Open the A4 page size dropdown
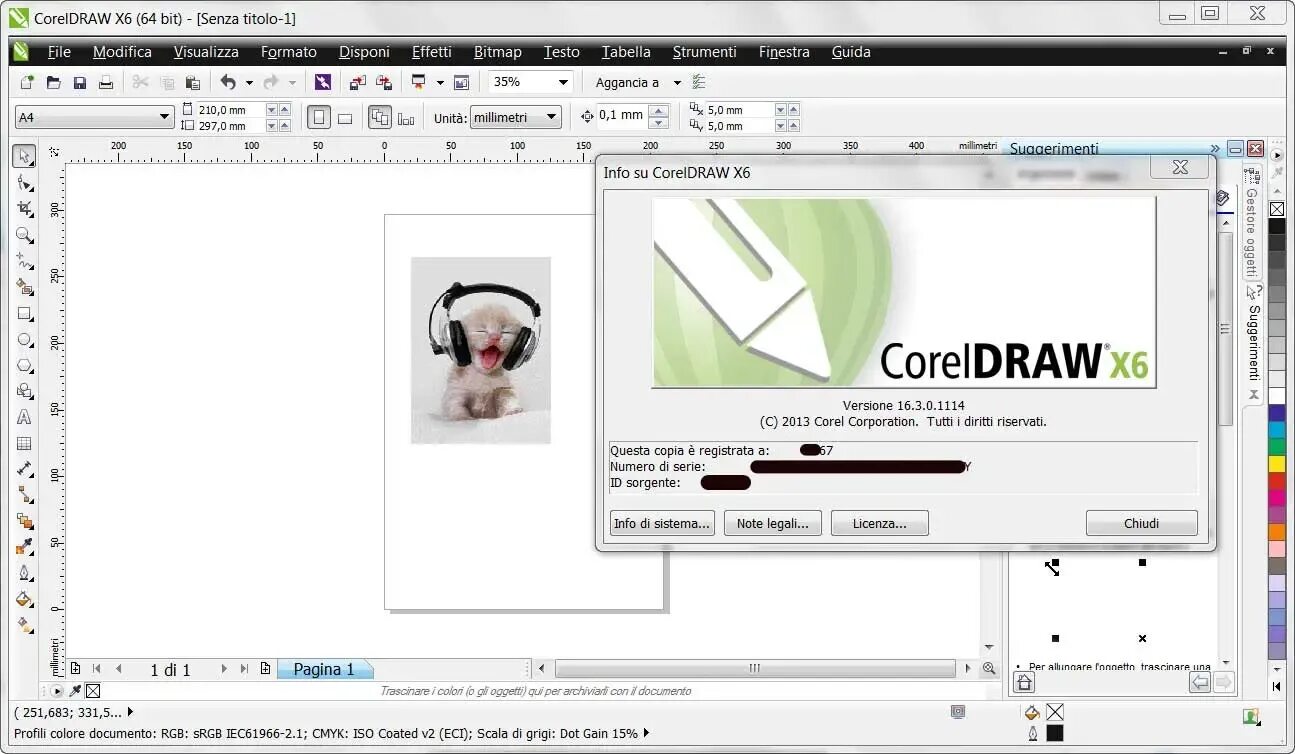The height and width of the screenshot is (754, 1295). coord(165,118)
